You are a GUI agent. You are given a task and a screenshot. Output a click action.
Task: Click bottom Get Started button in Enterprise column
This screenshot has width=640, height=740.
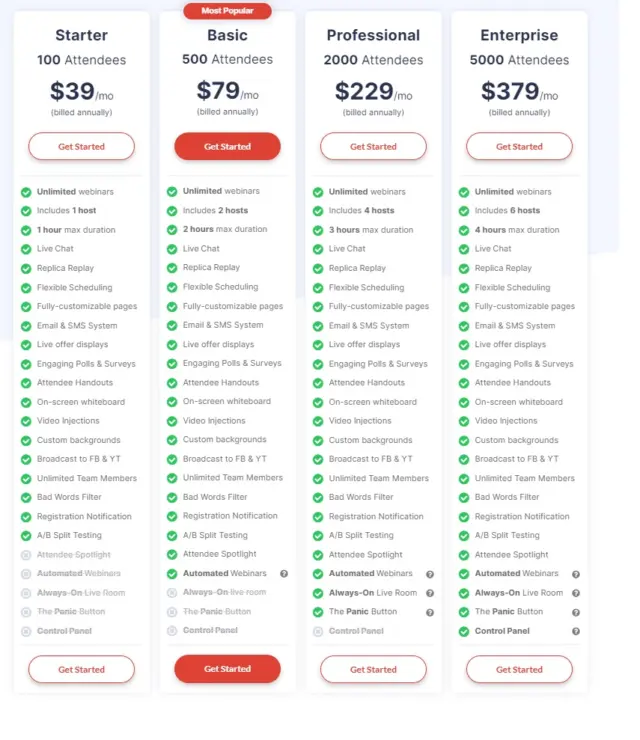pyautogui.click(x=519, y=669)
